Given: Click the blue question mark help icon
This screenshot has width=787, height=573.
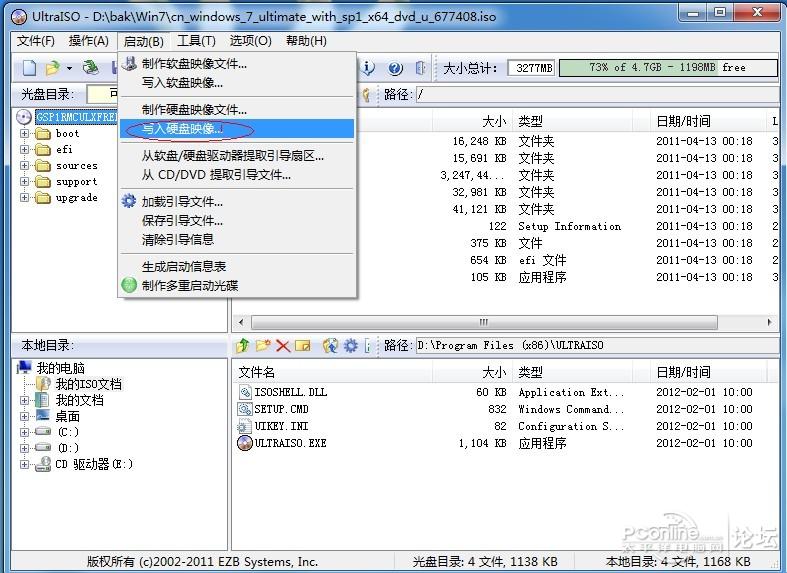Looking at the screenshot, I should [x=396, y=68].
